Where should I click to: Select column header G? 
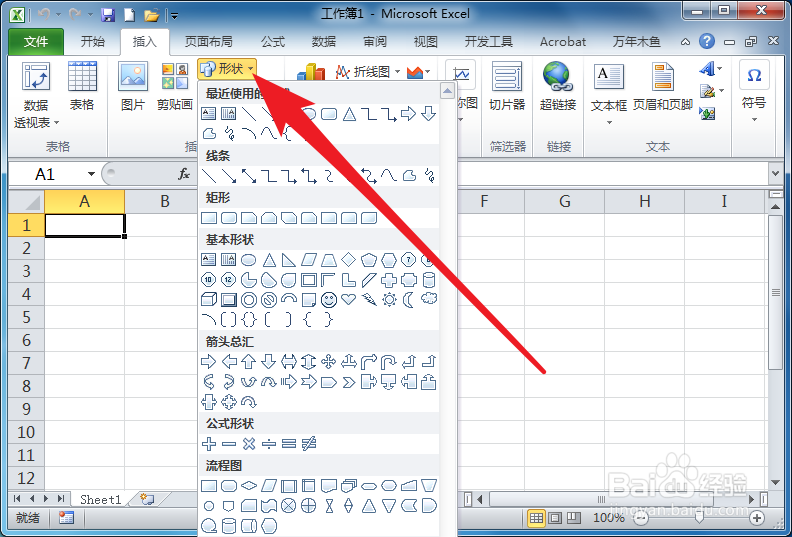tap(564, 202)
